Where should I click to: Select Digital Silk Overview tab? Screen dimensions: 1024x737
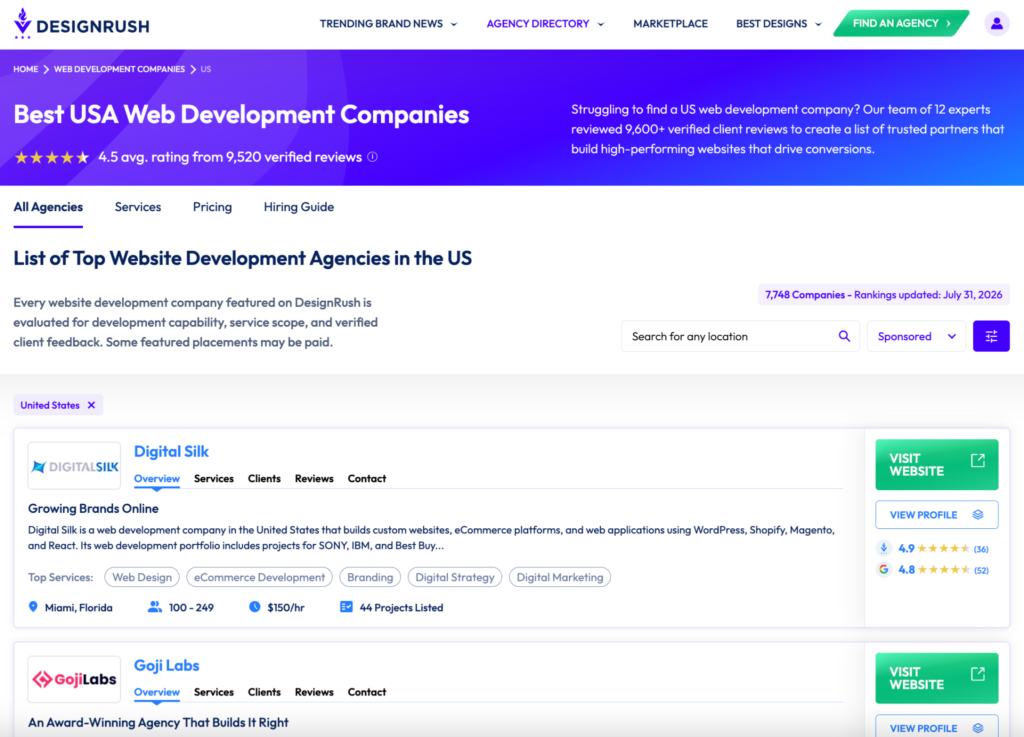click(x=157, y=478)
